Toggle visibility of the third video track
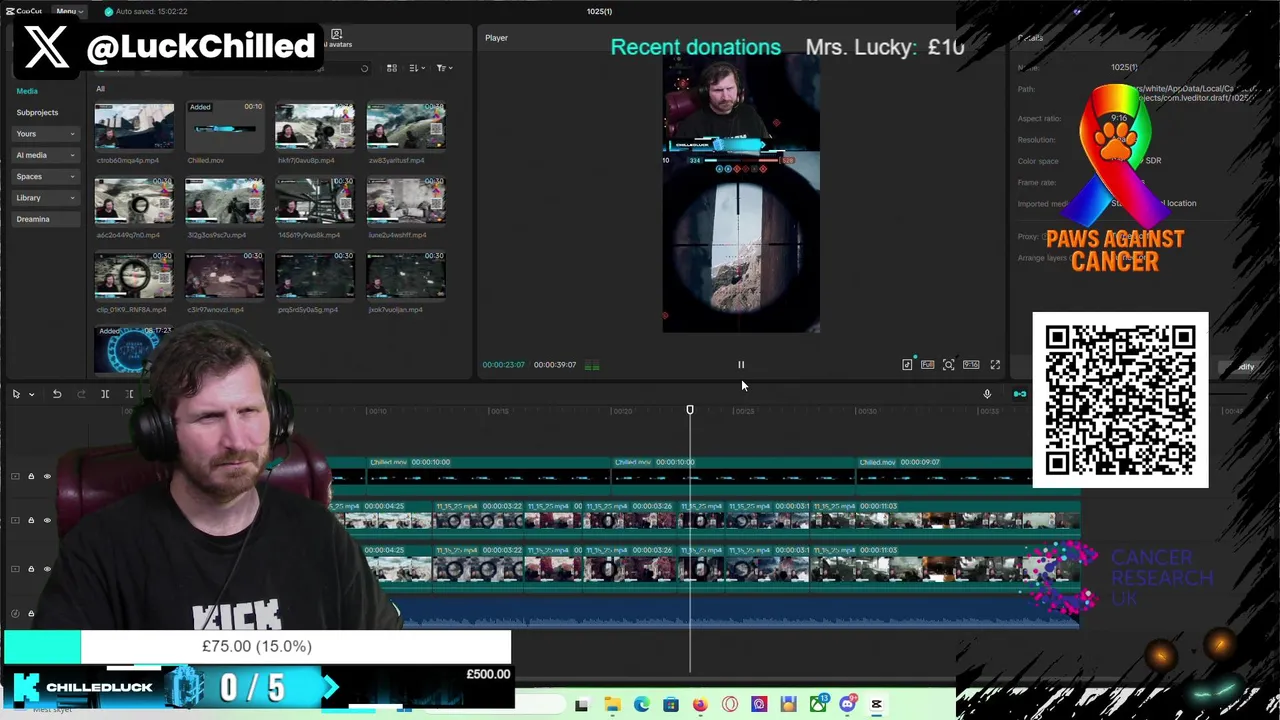The width and height of the screenshot is (1280, 720). [47, 569]
